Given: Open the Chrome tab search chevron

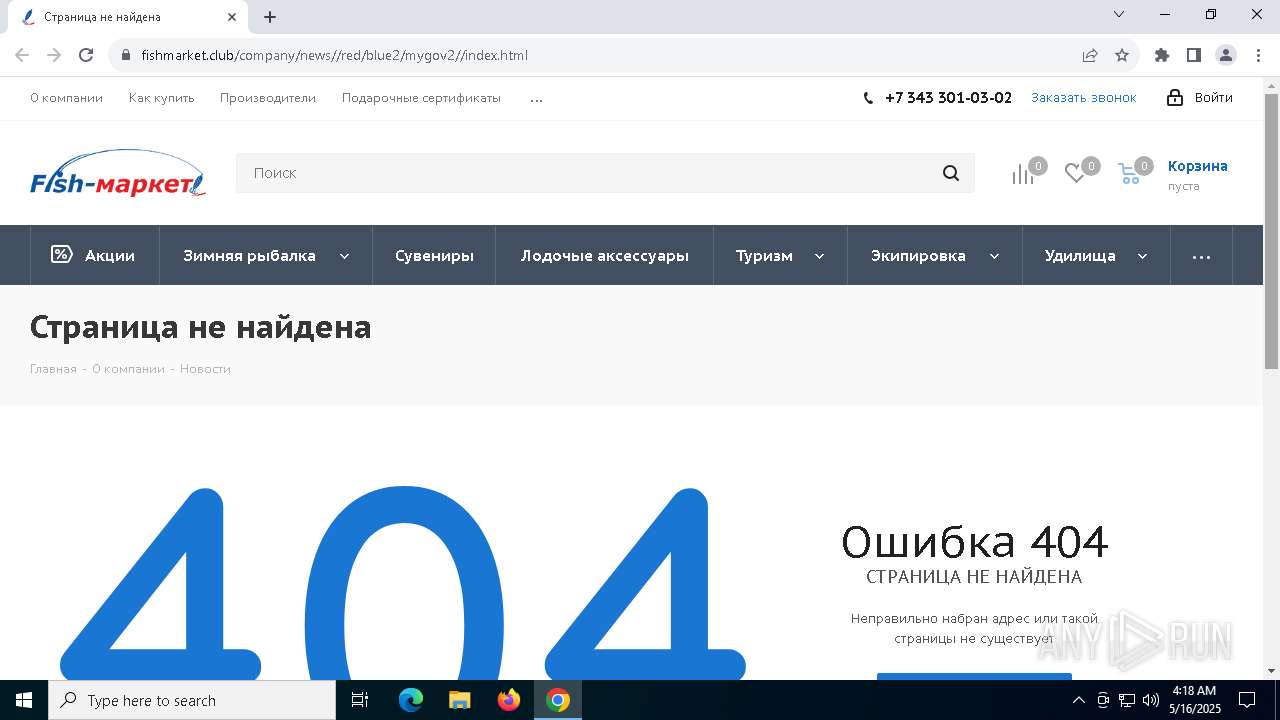Looking at the screenshot, I should (1119, 14).
